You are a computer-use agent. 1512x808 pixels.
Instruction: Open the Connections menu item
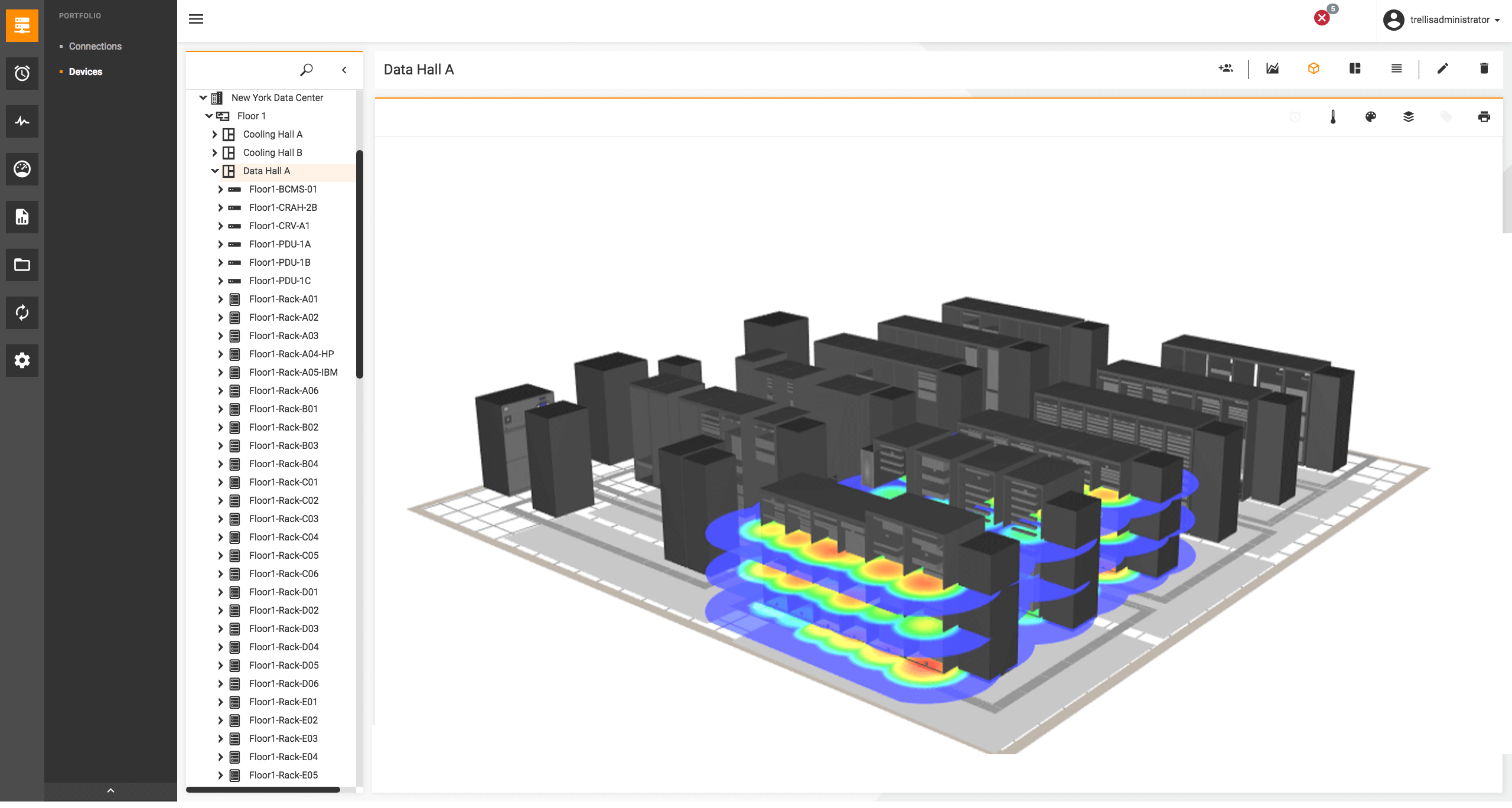pyautogui.click(x=95, y=46)
